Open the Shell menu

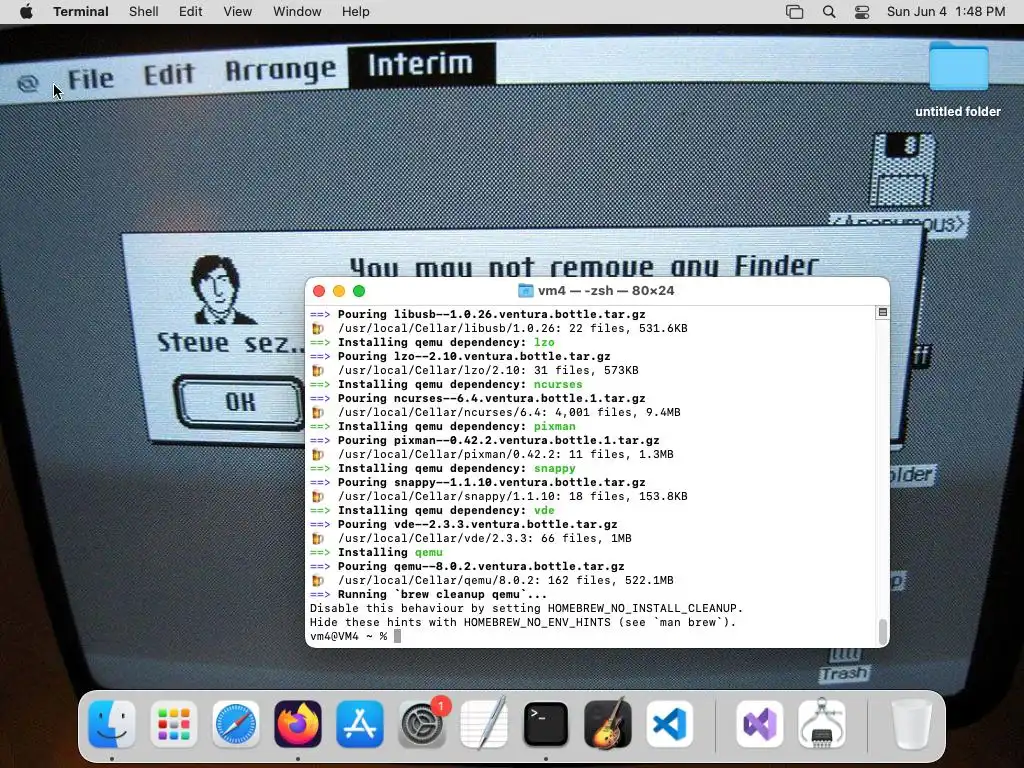pos(144,12)
